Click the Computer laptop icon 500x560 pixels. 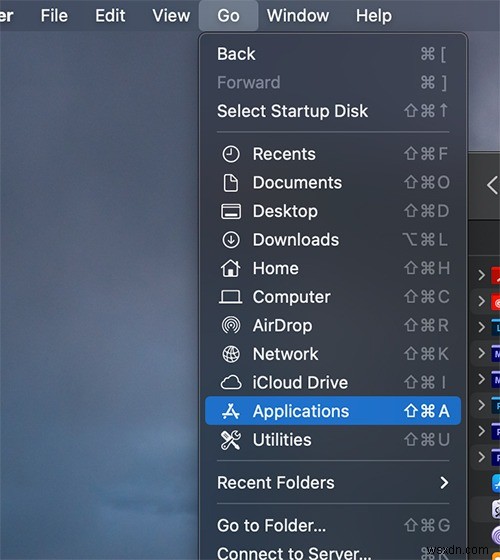(x=230, y=297)
